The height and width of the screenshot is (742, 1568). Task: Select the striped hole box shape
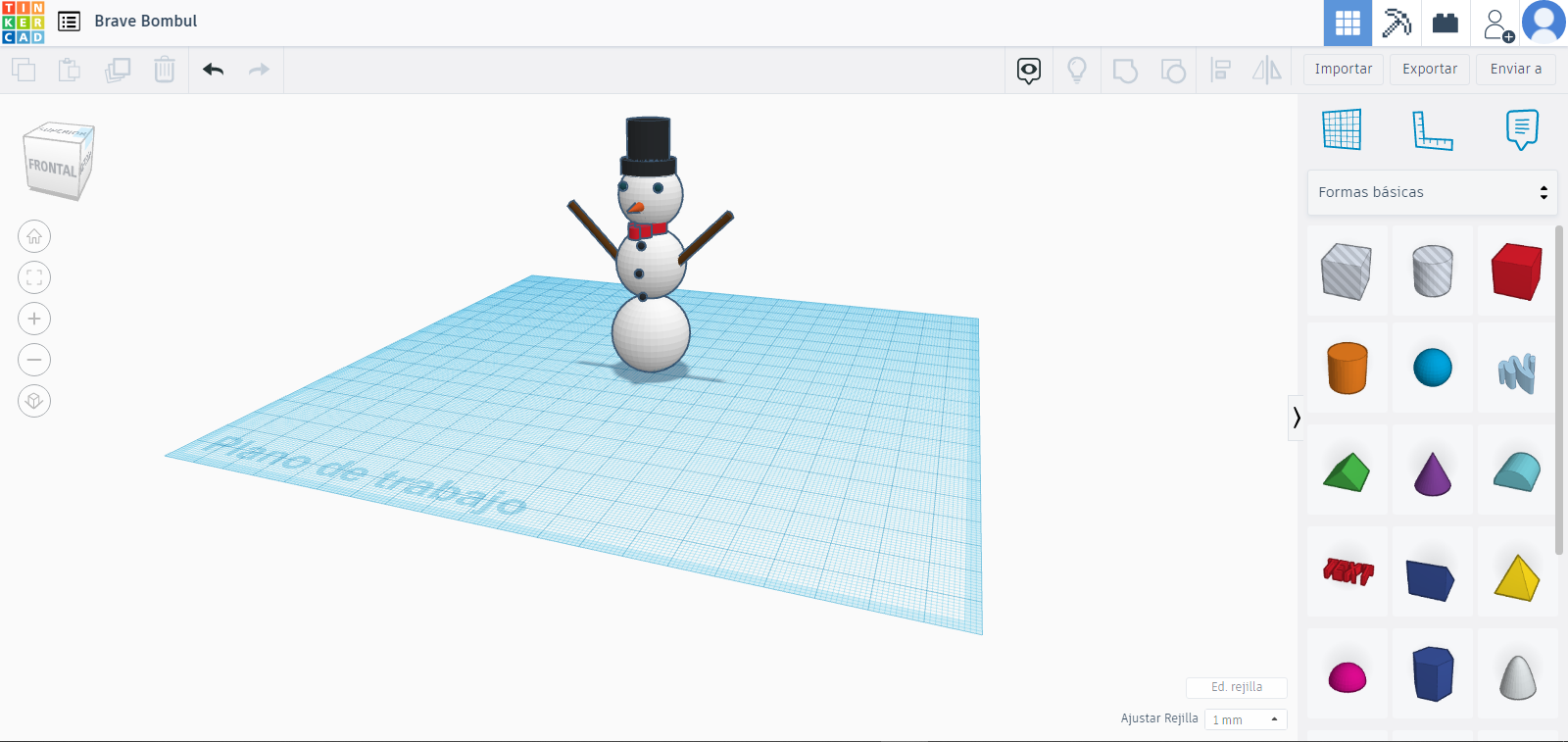click(x=1347, y=272)
